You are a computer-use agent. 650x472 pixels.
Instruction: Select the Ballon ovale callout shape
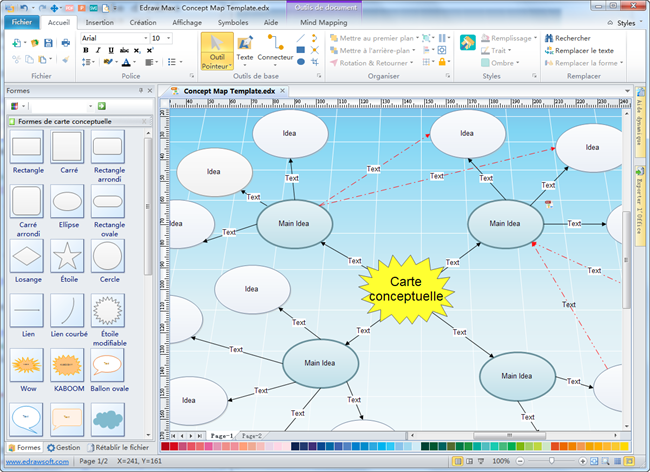point(108,367)
